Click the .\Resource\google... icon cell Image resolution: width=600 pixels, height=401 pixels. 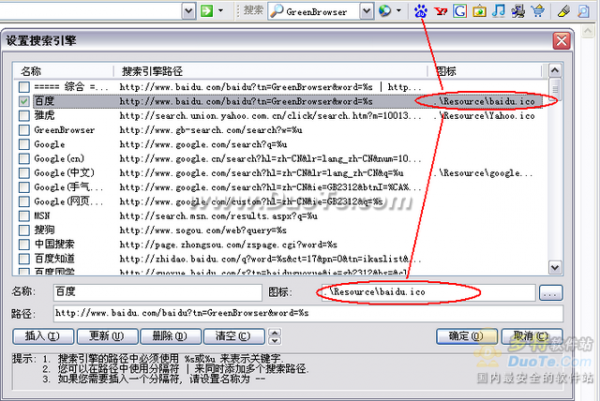pyautogui.click(x=483, y=173)
